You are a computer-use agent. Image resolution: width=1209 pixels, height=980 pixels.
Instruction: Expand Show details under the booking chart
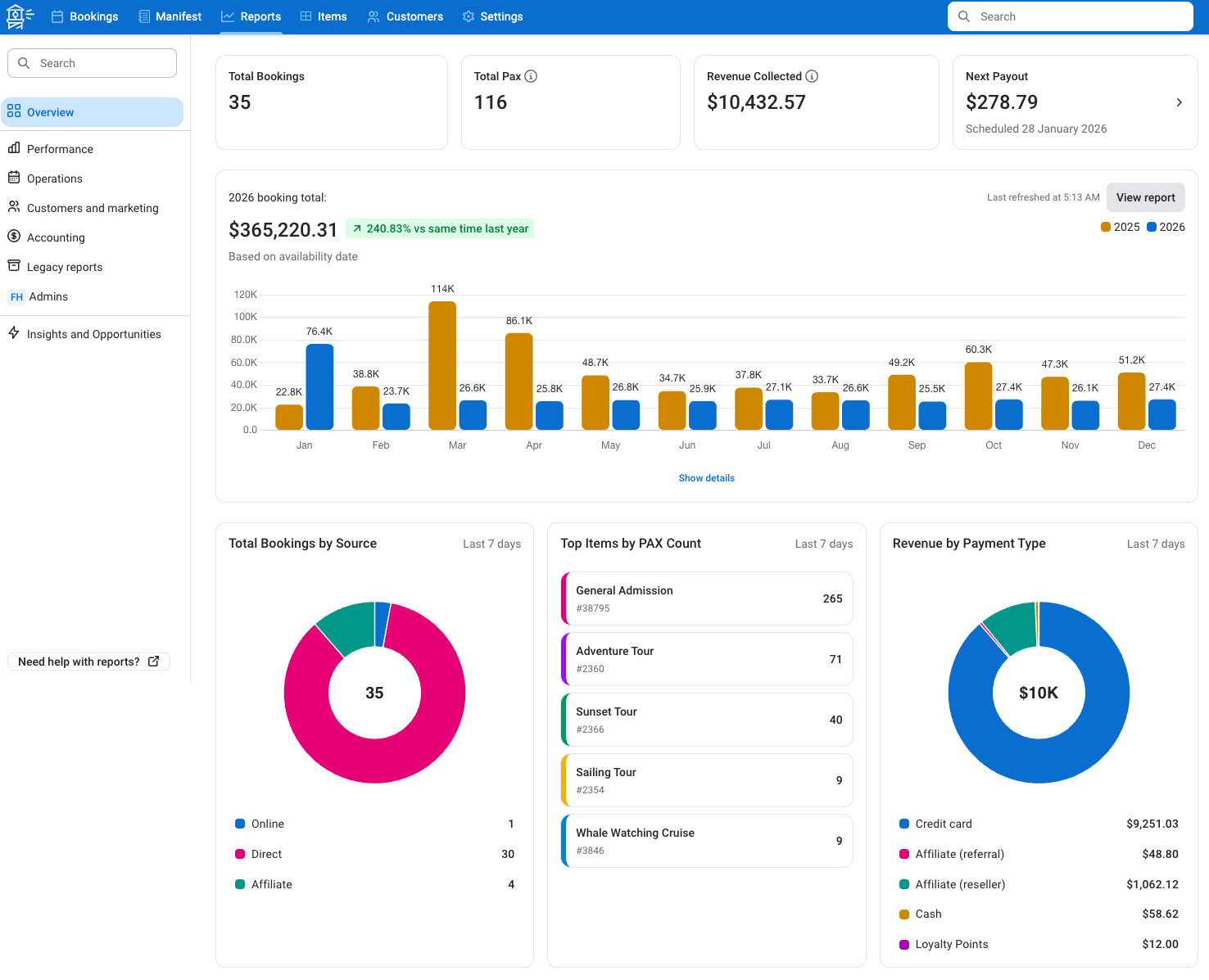[x=706, y=477]
